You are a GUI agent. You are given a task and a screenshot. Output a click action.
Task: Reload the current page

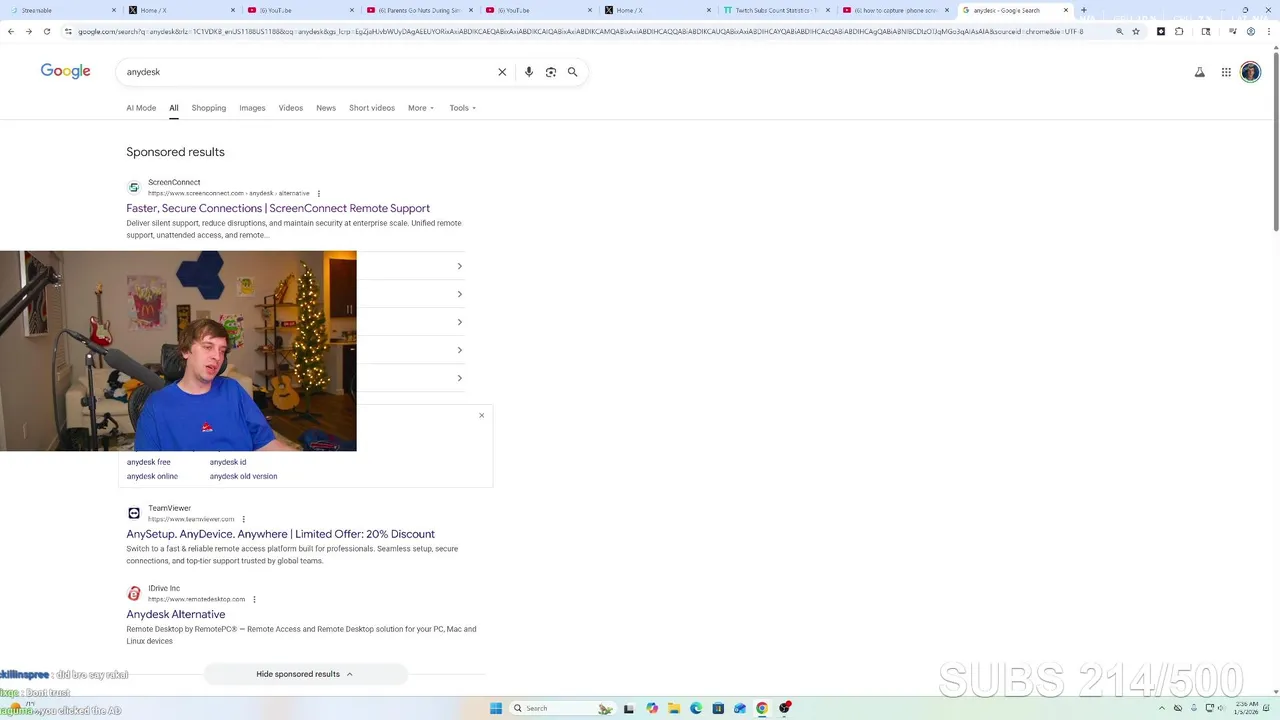(46, 31)
